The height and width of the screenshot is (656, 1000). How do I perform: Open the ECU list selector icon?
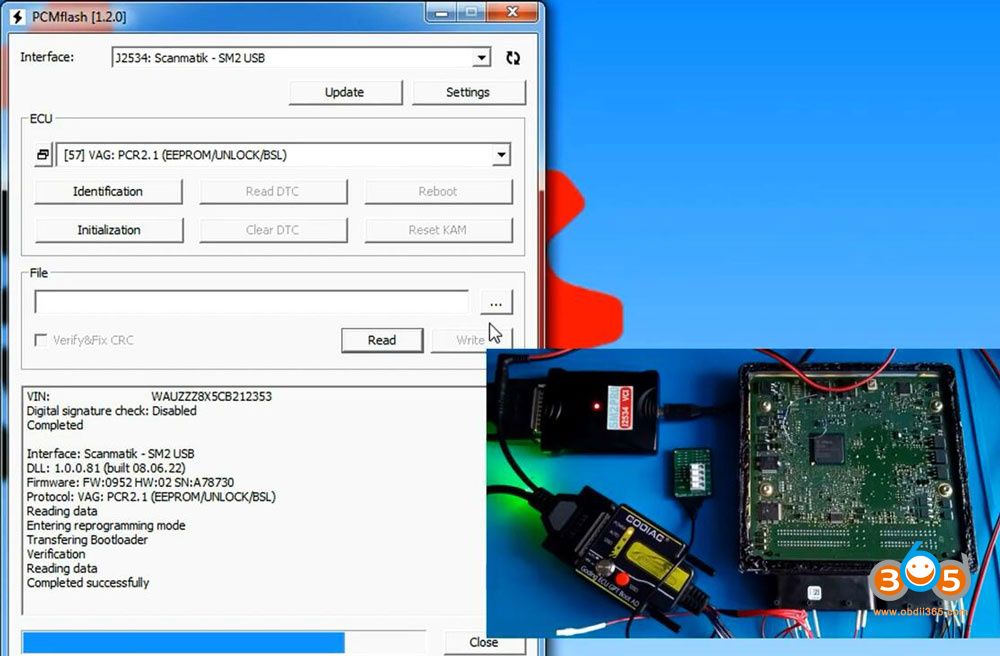tap(43, 155)
